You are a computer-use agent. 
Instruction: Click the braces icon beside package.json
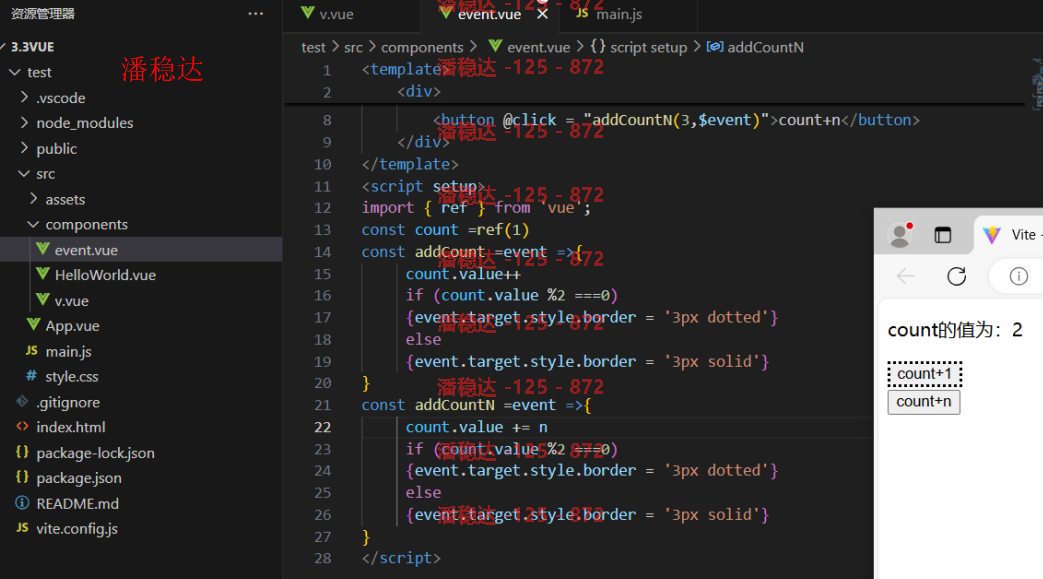coord(22,477)
